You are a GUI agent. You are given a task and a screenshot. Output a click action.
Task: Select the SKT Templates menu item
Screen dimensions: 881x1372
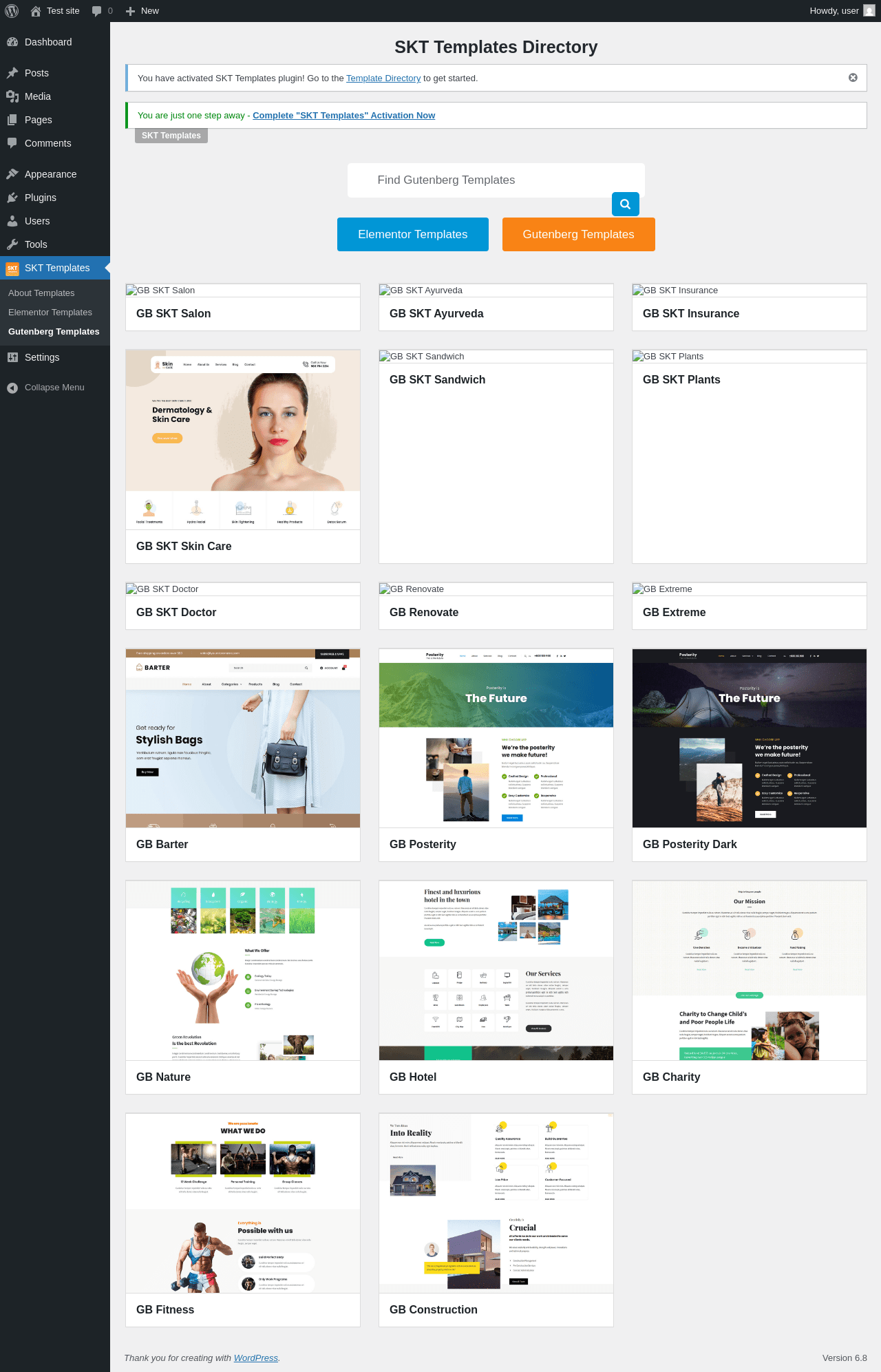tap(55, 268)
